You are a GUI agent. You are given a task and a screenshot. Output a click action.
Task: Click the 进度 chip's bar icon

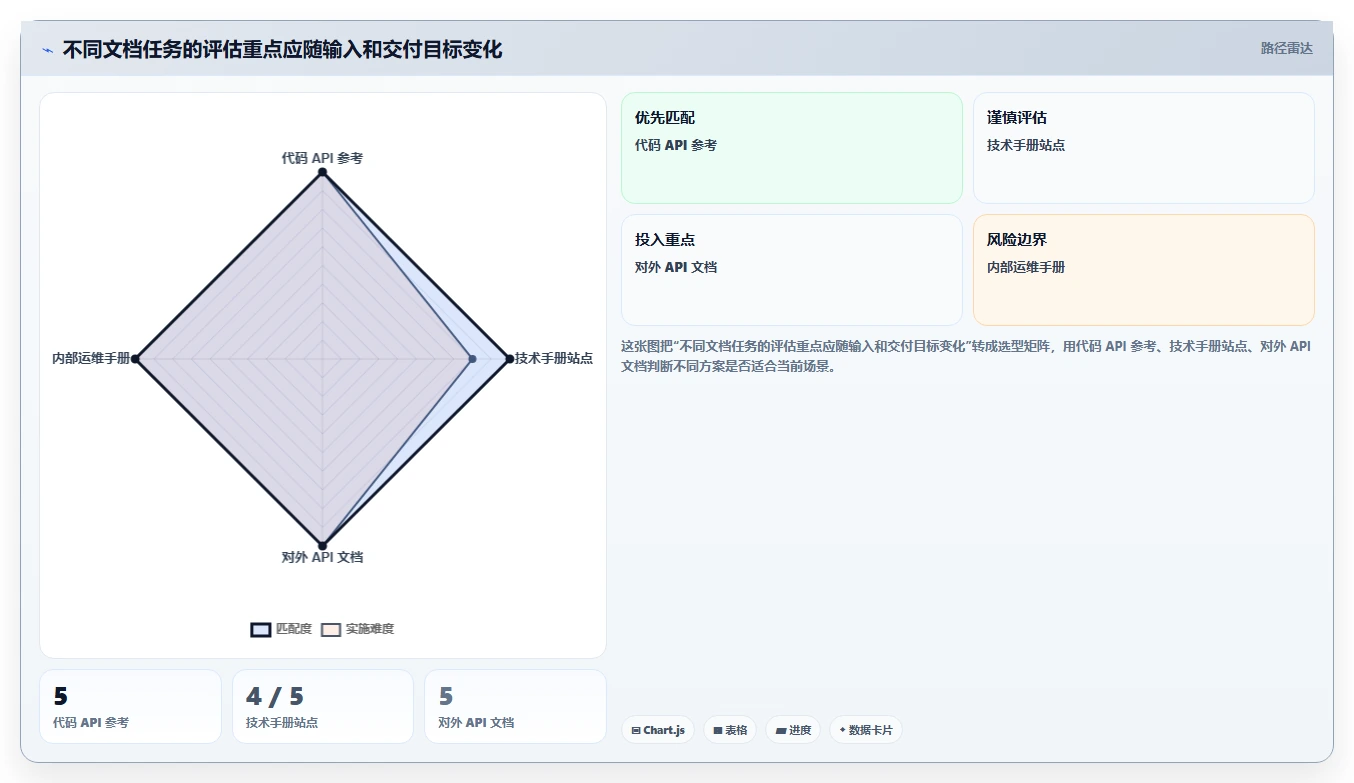point(780,731)
